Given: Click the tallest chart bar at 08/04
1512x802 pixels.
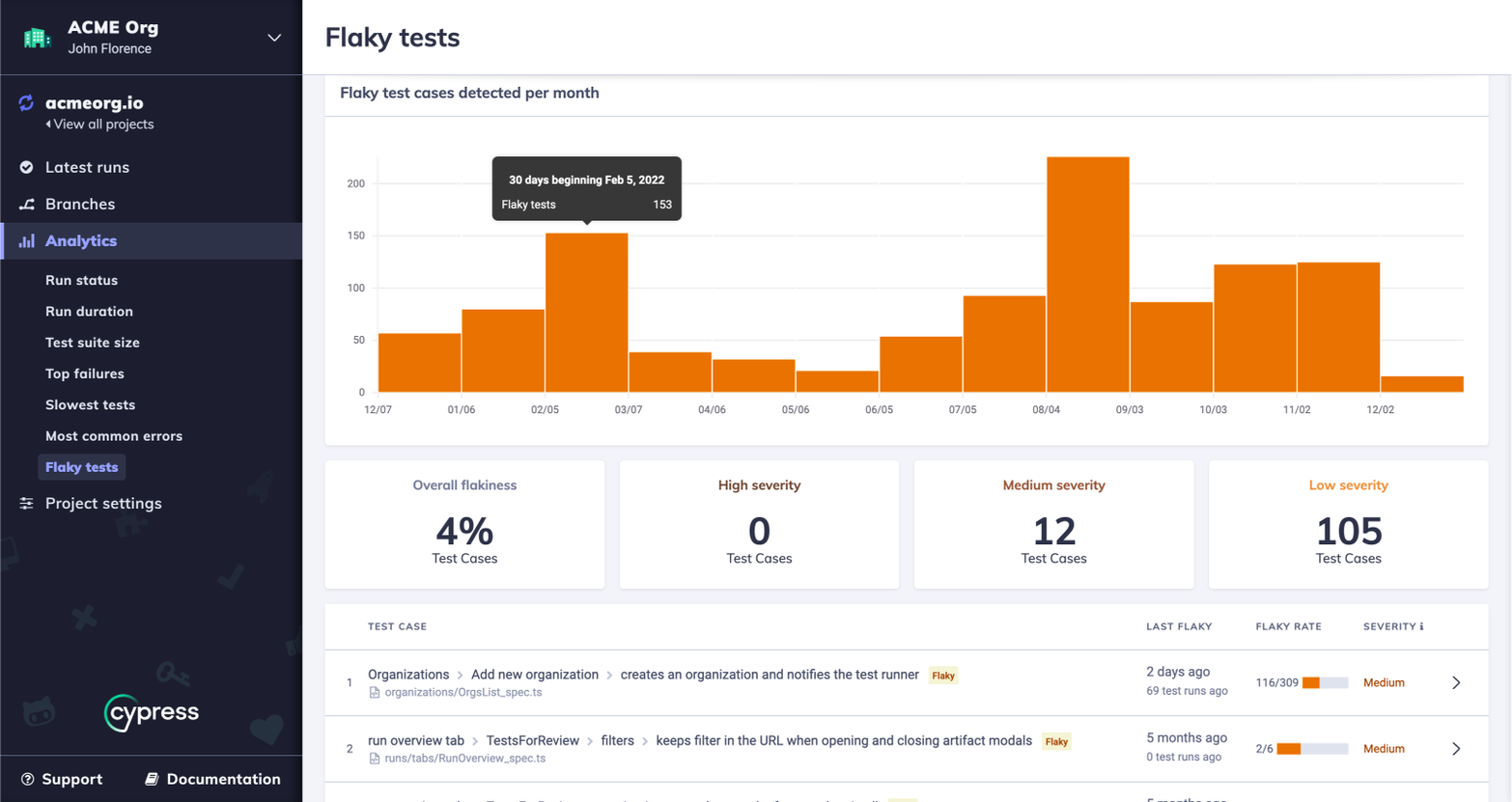Looking at the screenshot, I should click(x=1087, y=275).
